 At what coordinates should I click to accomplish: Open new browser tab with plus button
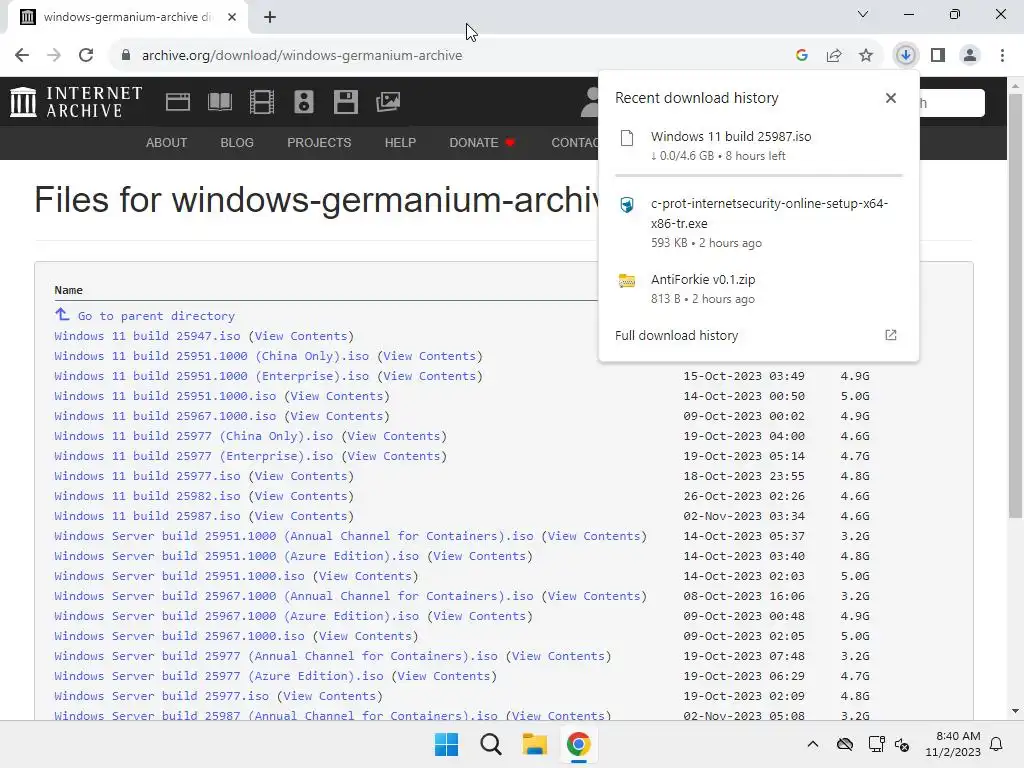[270, 17]
